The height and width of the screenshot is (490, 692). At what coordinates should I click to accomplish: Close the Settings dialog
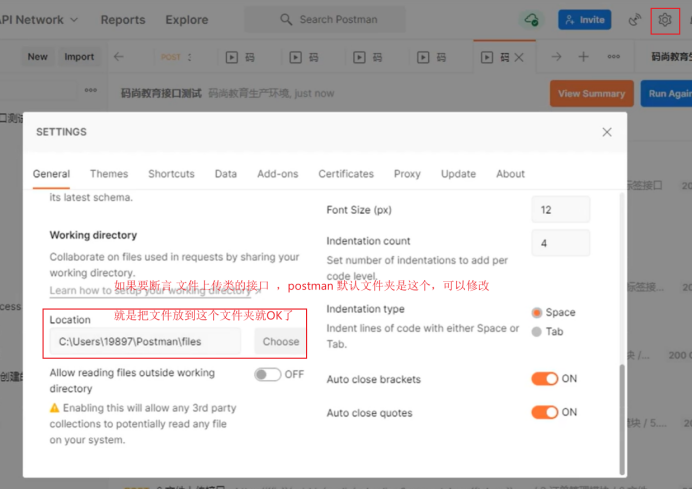pos(607,132)
